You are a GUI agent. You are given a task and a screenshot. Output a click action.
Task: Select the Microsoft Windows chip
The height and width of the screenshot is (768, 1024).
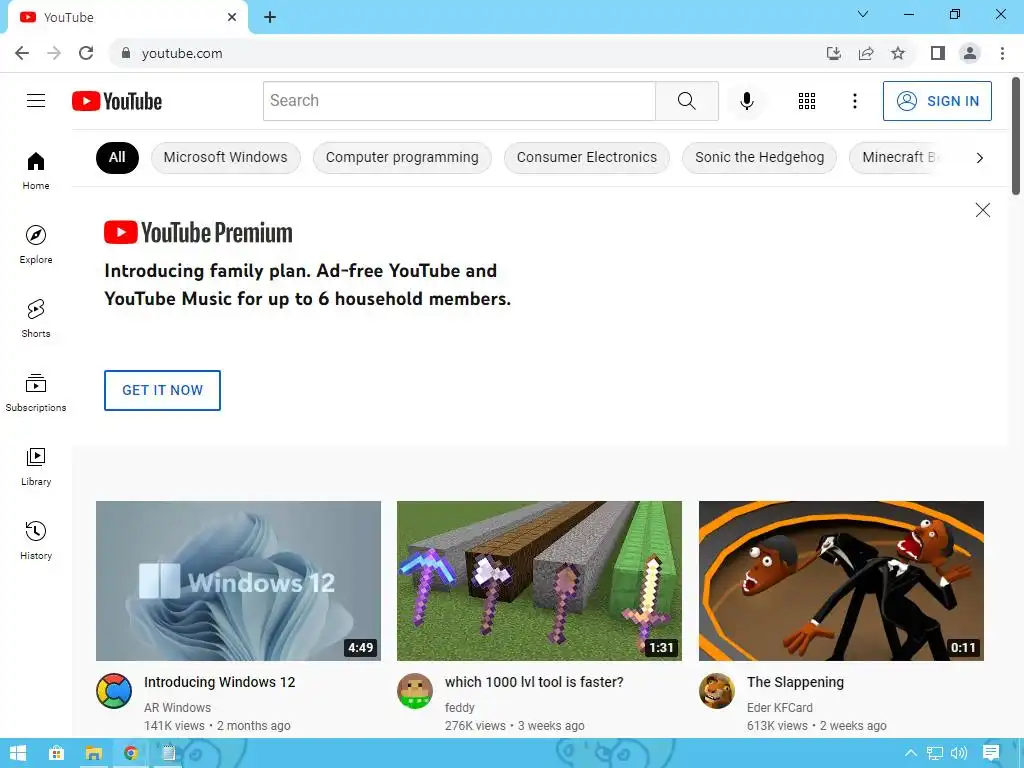(225, 157)
